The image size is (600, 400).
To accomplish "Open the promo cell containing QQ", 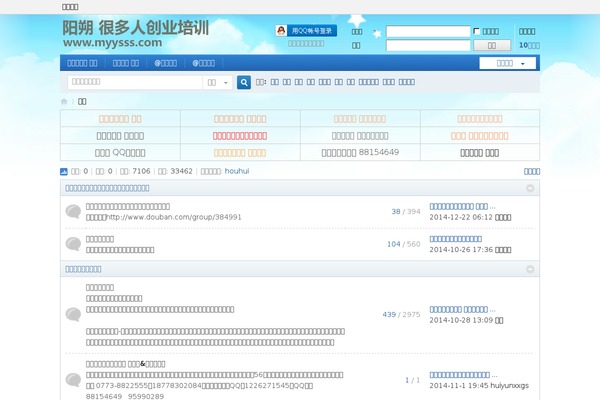I will 120,152.
